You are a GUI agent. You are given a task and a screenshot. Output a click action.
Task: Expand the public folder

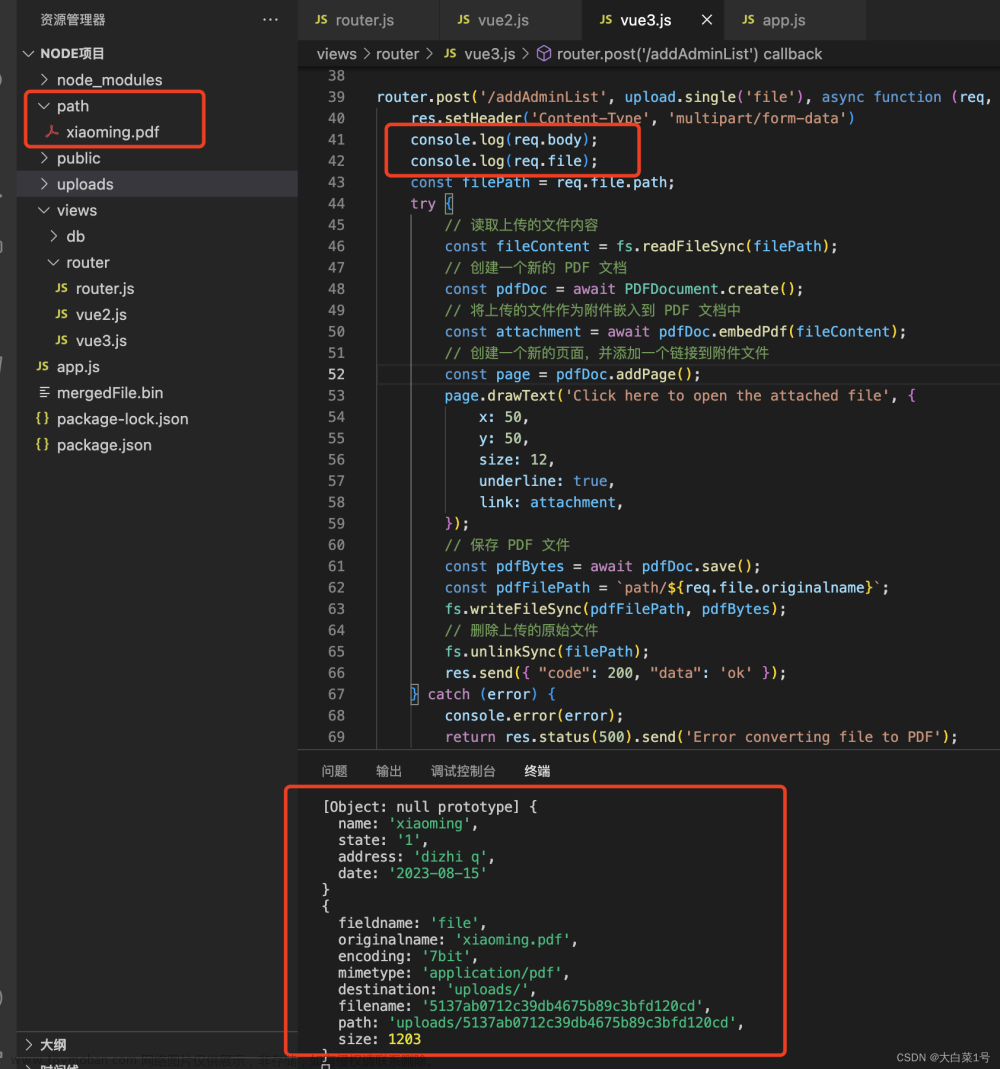pos(44,158)
